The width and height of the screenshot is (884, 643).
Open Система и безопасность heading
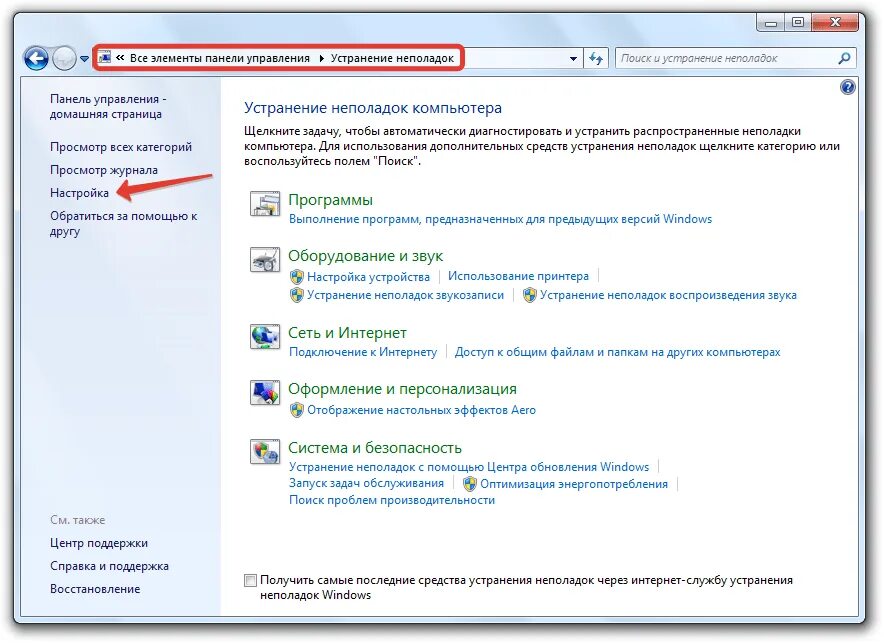click(375, 448)
